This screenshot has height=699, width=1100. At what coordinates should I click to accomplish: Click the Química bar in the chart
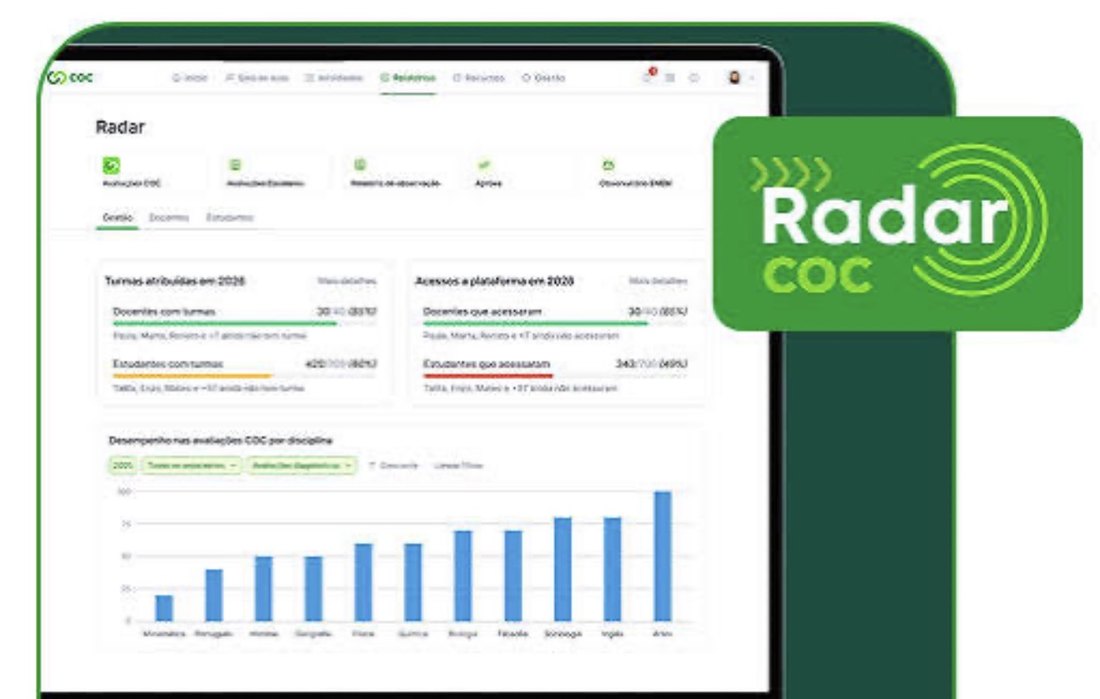[413, 582]
